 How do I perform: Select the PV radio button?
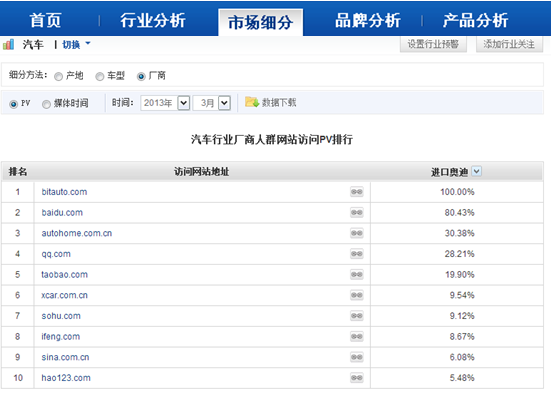[13, 104]
